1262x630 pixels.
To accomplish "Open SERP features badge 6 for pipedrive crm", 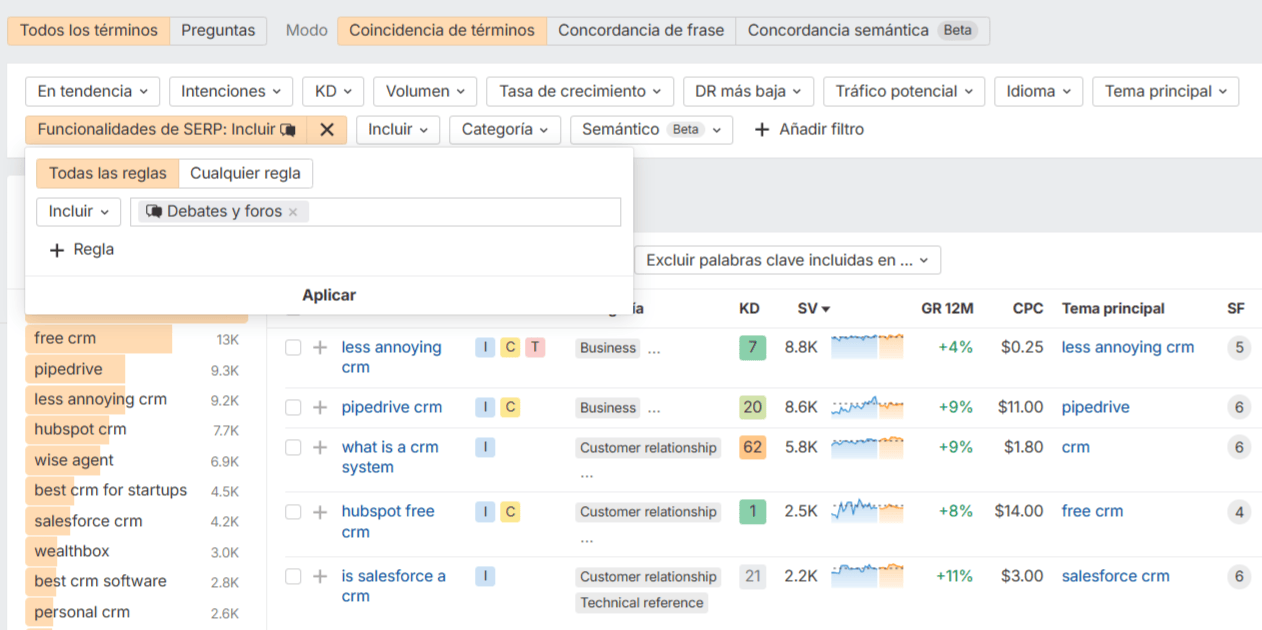I will tap(1239, 408).
